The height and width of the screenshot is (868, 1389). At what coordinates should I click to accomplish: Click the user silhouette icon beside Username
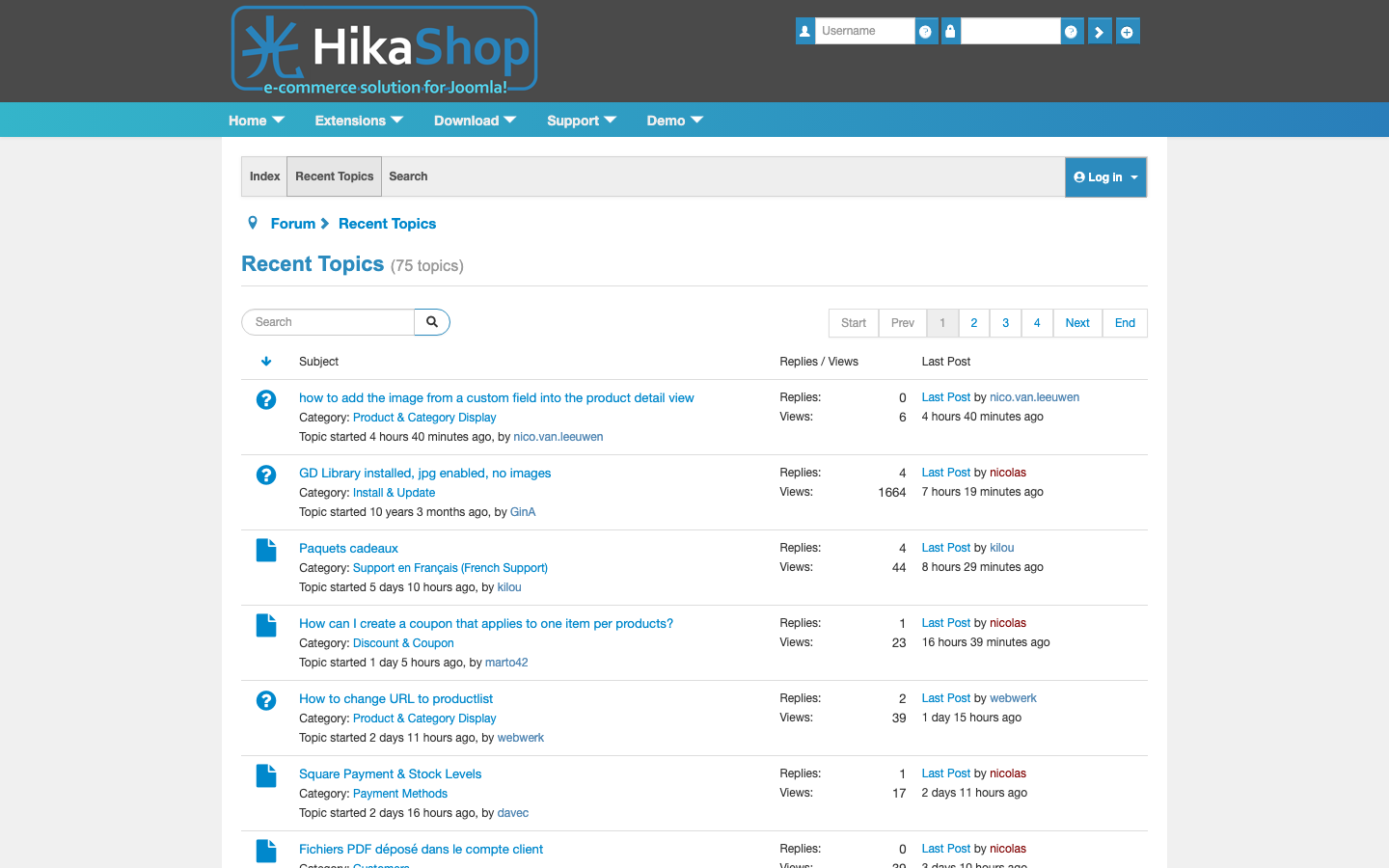pyautogui.click(x=804, y=31)
